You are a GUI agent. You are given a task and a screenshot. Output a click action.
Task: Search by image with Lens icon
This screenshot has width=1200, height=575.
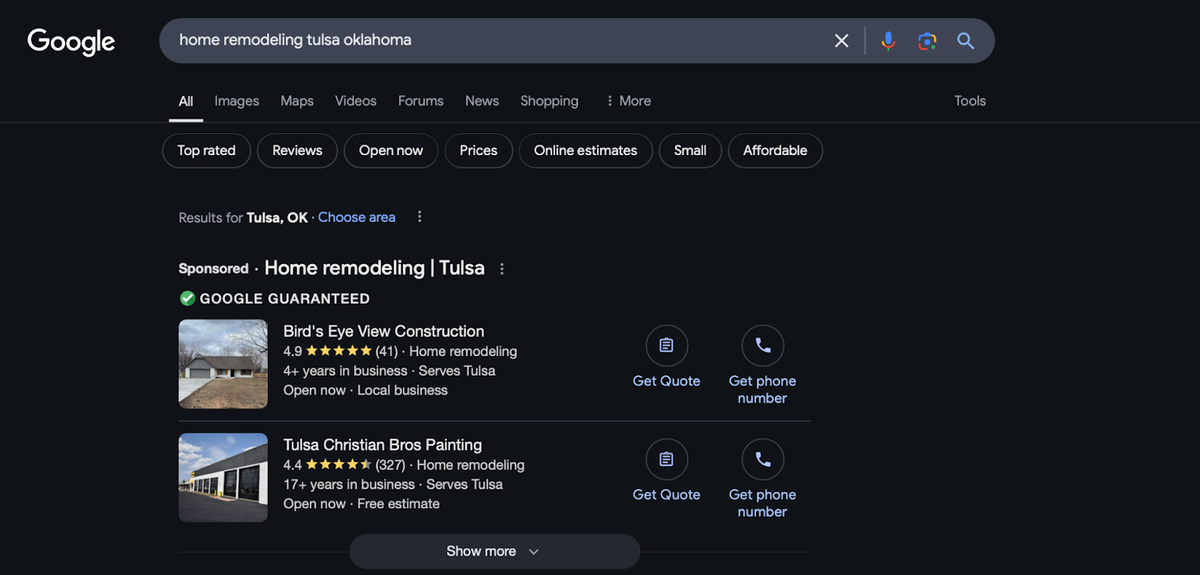tap(927, 41)
